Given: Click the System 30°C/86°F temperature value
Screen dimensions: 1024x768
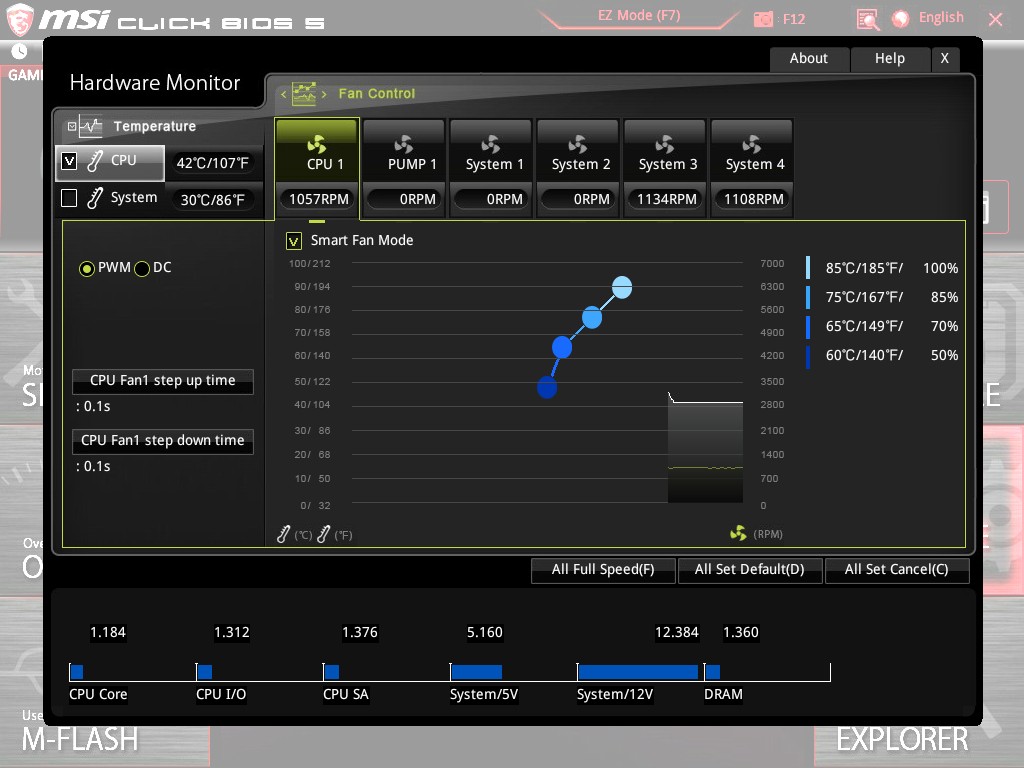Looking at the screenshot, I should [213, 200].
